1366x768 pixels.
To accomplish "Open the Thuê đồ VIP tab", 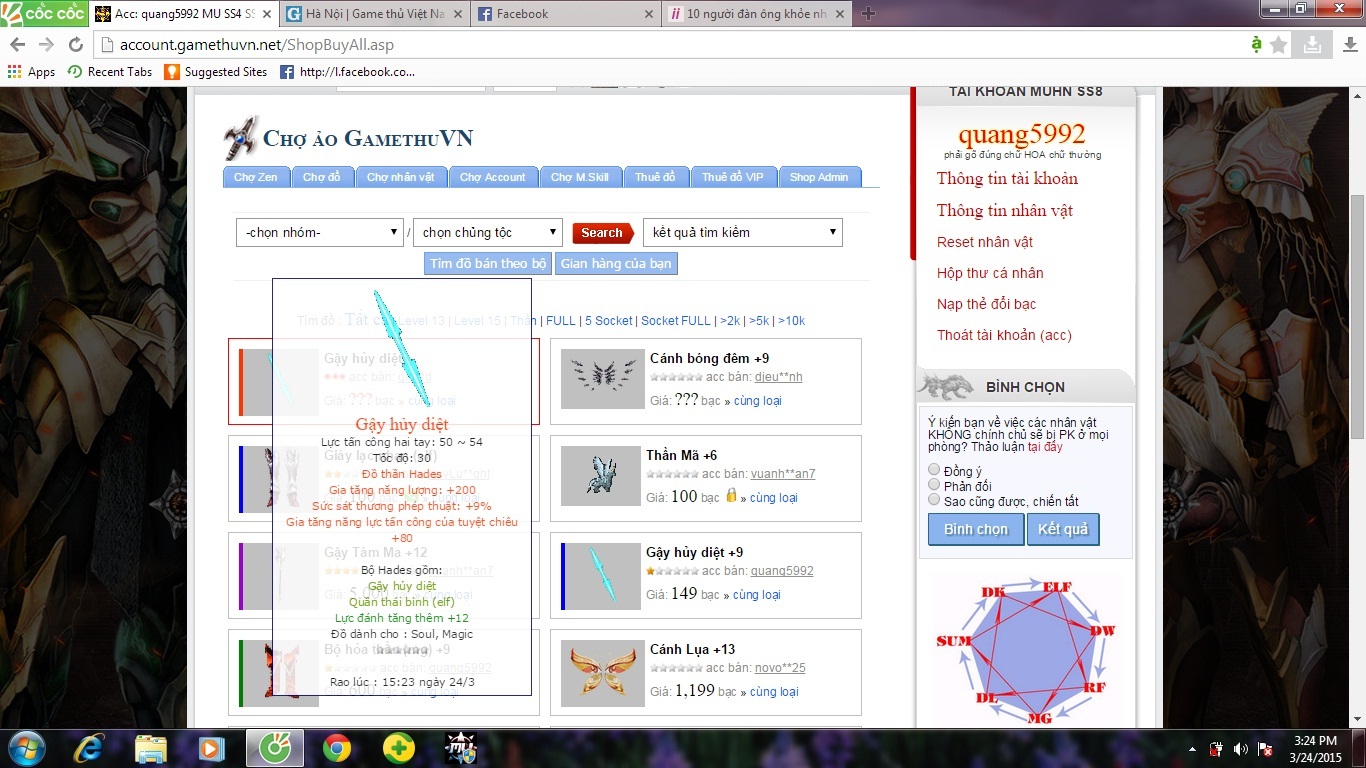I will pyautogui.click(x=732, y=177).
